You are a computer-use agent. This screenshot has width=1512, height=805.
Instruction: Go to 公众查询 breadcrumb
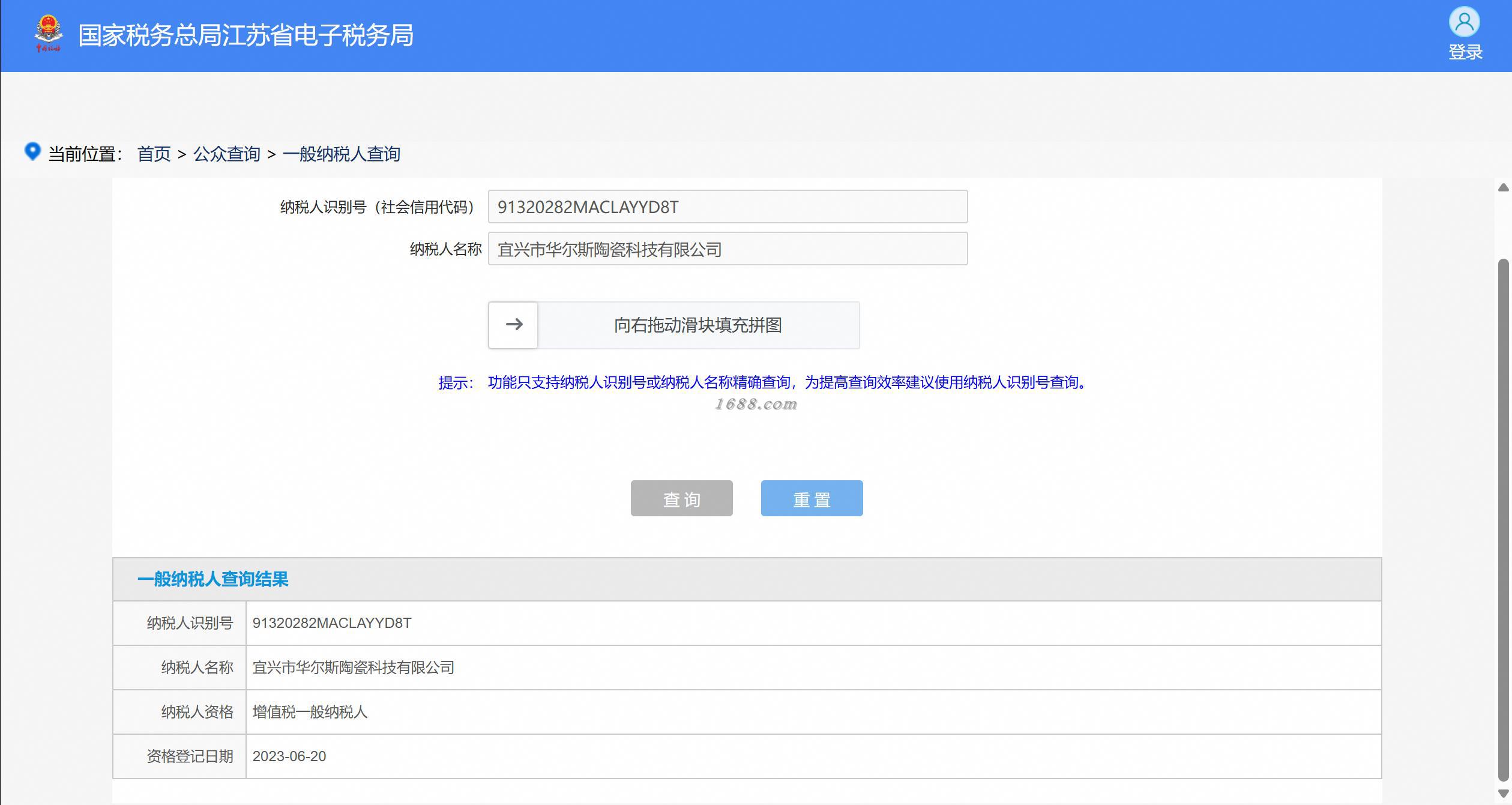[226, 154]
